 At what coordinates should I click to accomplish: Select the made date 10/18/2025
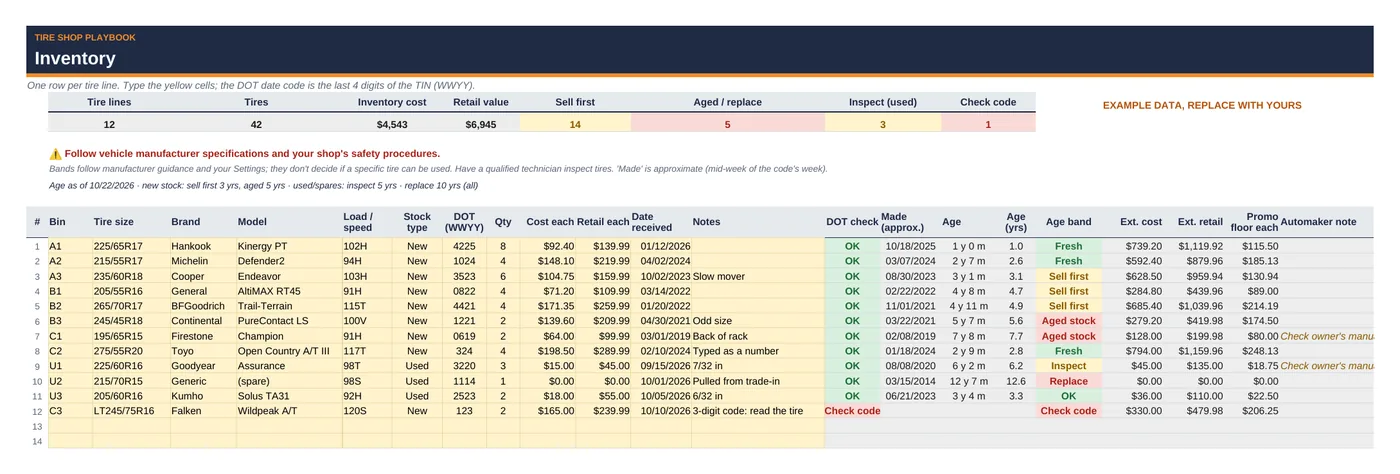click(909, 246)
